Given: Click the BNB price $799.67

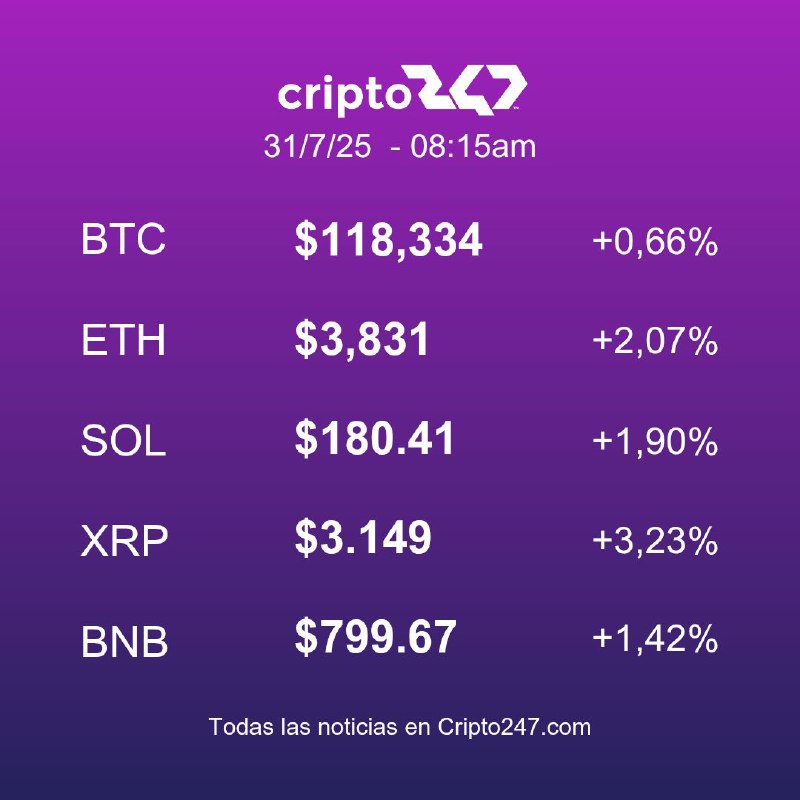Looking at the screenshot, I should pos(375,637).
